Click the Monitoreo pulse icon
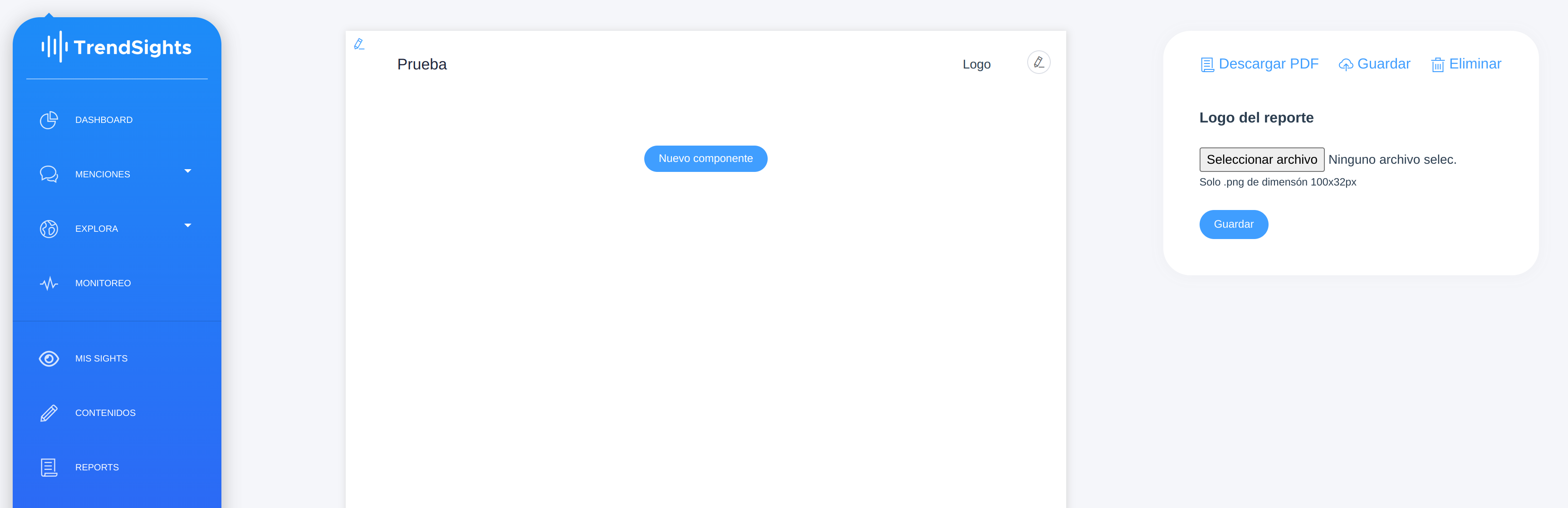 [x=49, y=283]
